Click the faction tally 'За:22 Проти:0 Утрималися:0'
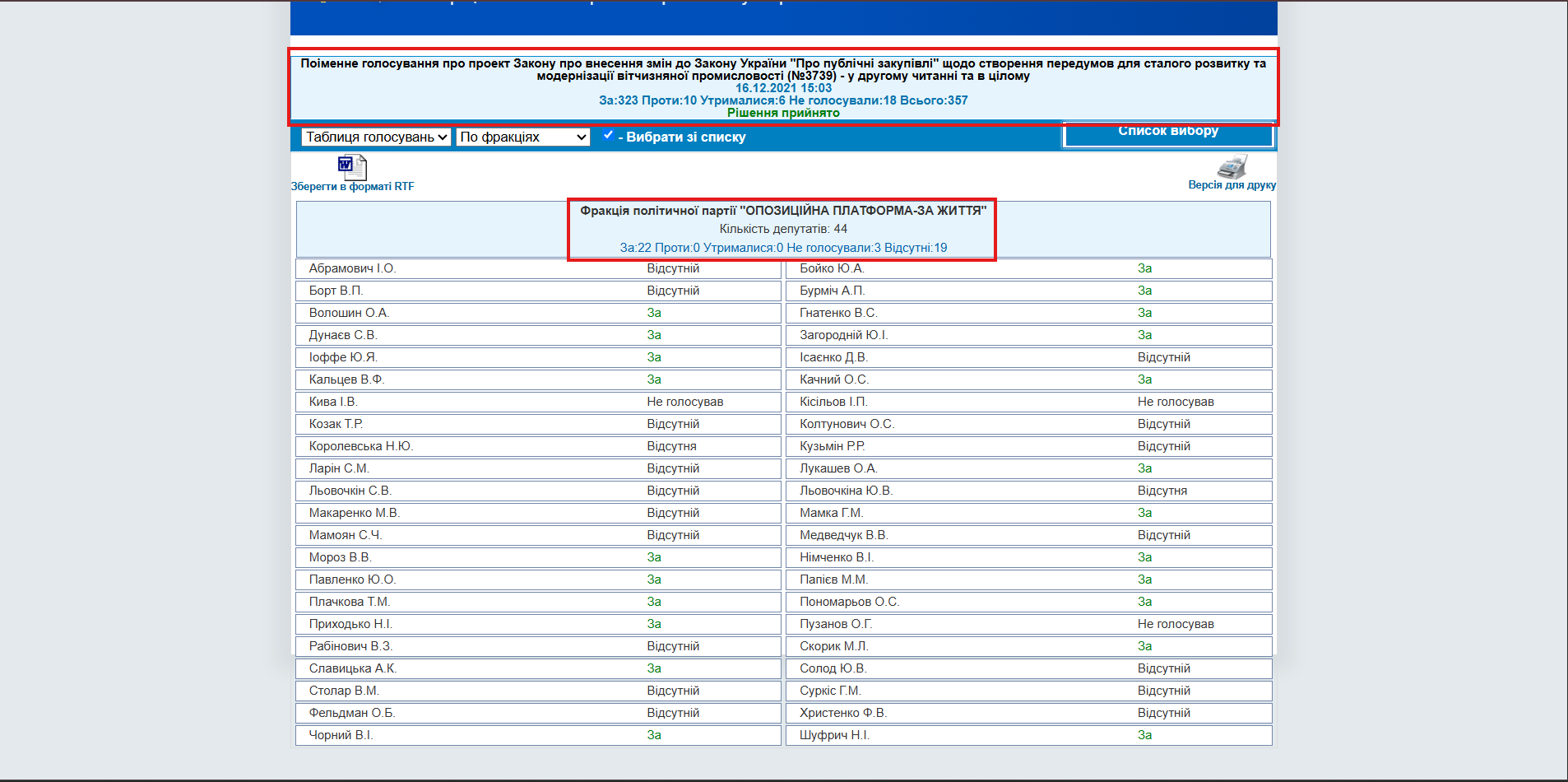1568x782 pixels. (x=702, y=248)
